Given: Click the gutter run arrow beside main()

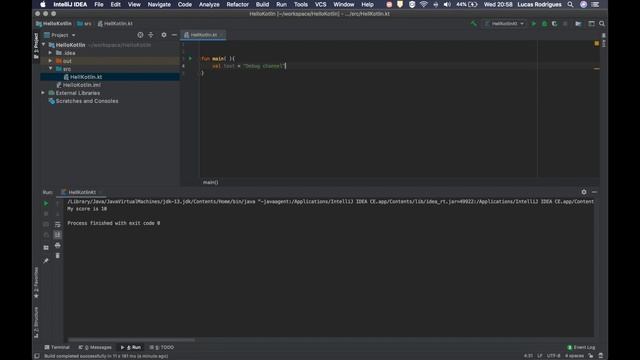Looking at the screenshot, I should pos(190,58).
